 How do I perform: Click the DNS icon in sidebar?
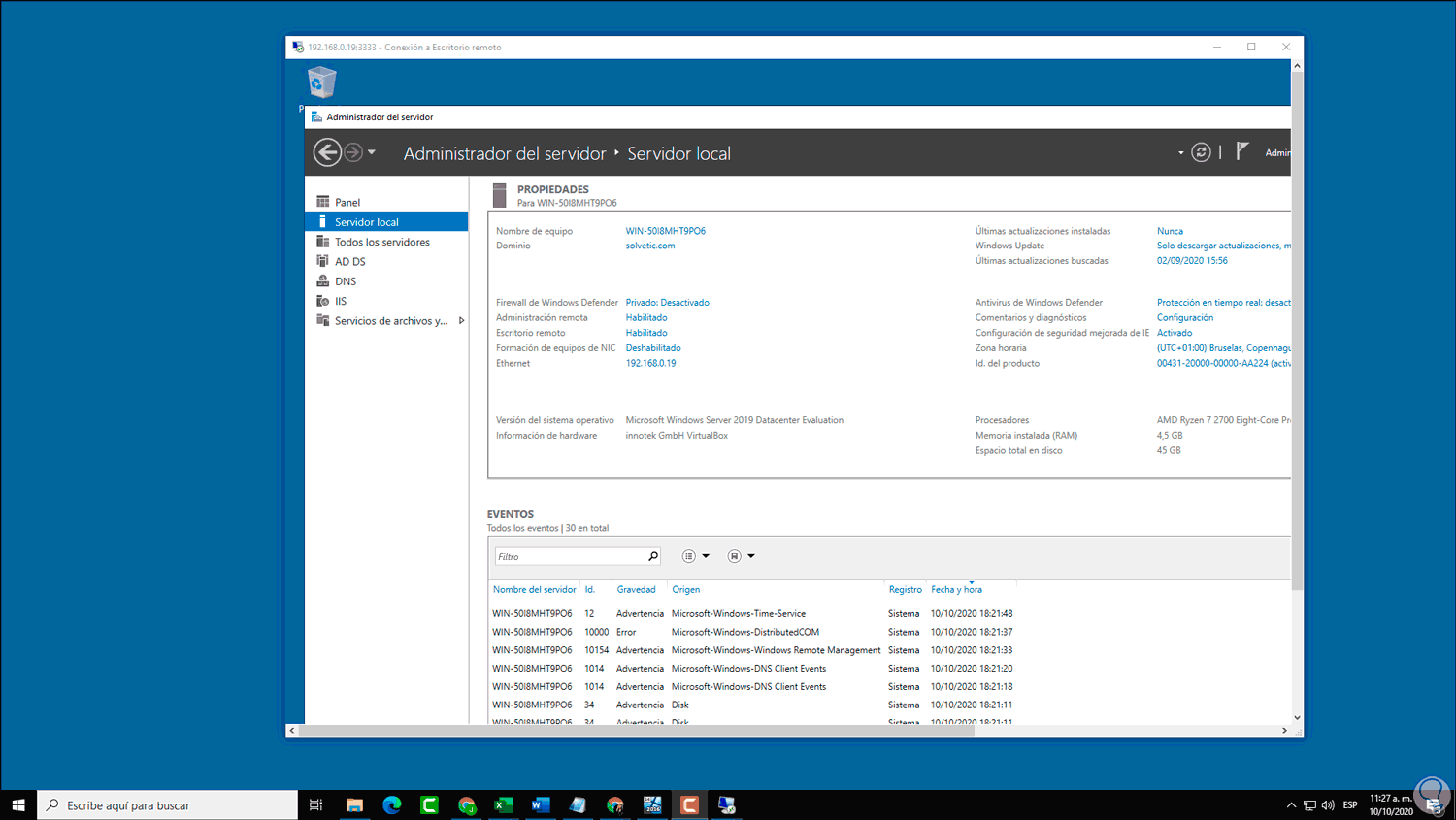[323, 281]
